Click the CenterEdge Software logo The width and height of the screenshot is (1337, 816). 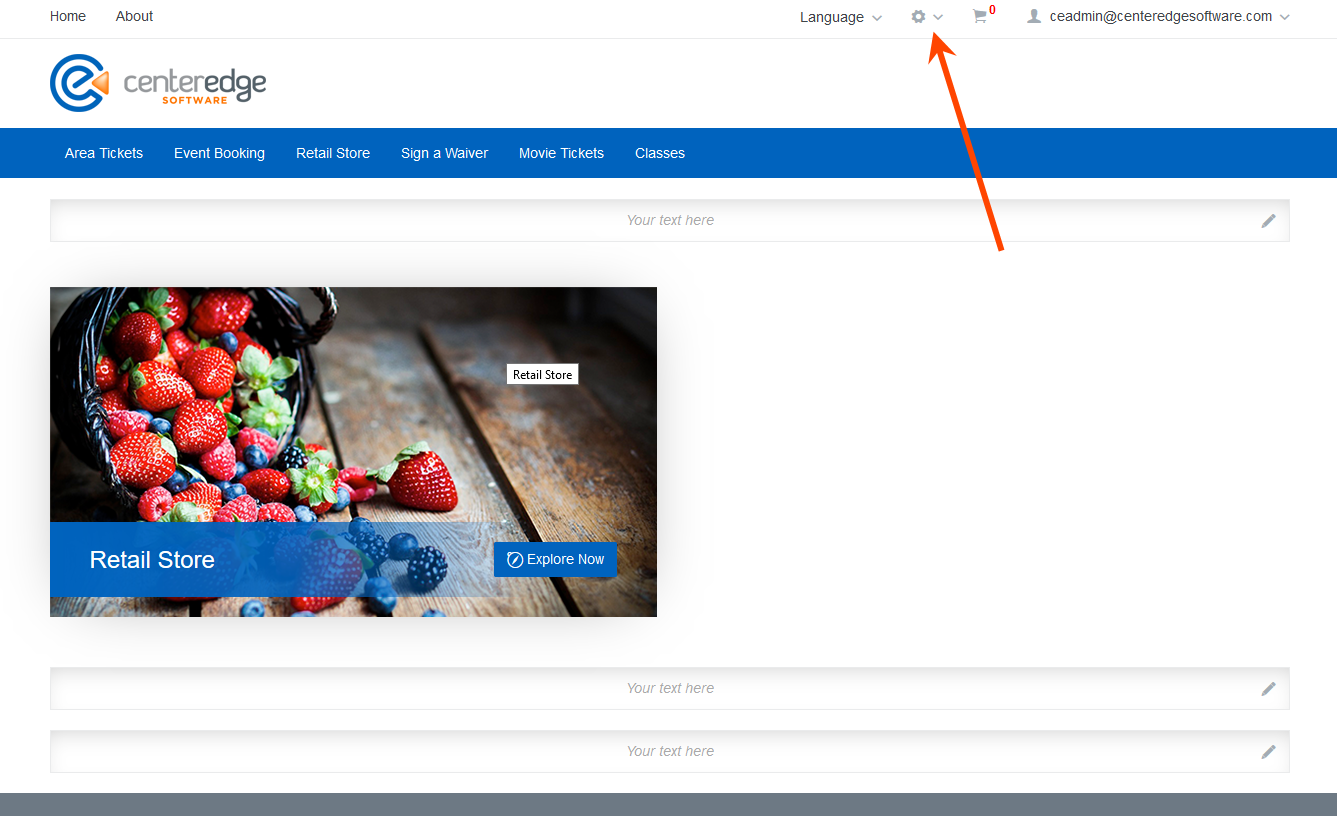(158, 83)
